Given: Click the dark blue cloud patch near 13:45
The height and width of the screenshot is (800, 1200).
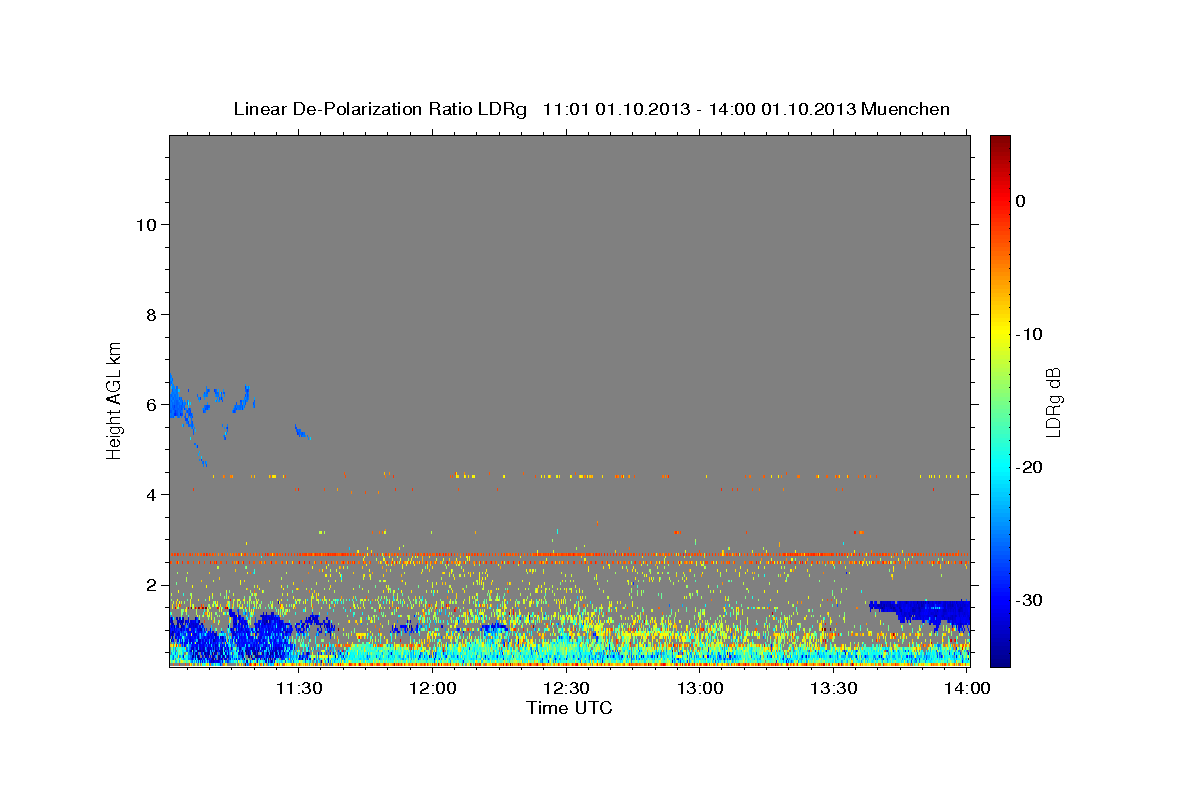Looking at the screenshot, I should 925,611.
